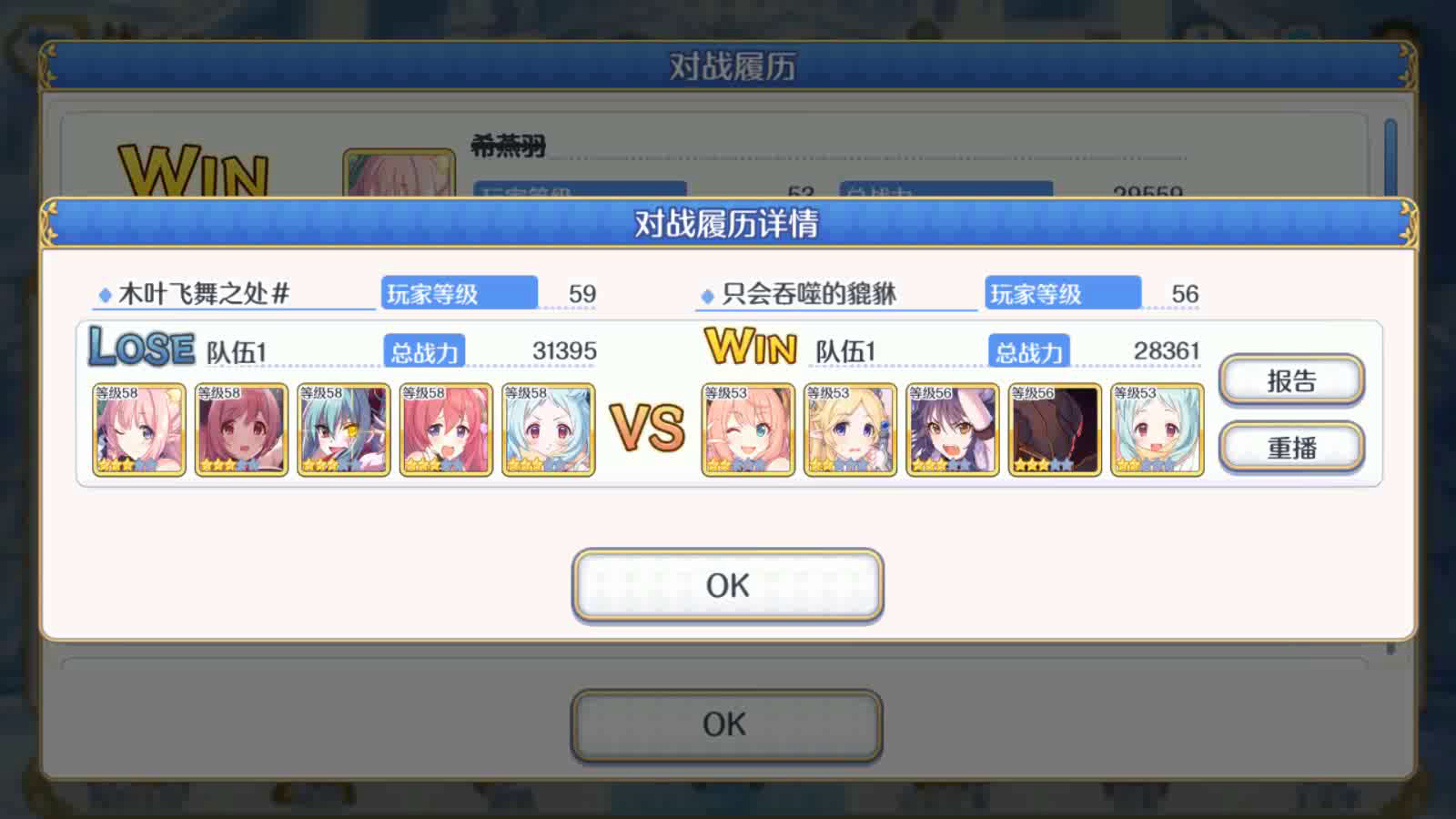This screenshot has width=1456, height=819.
Task: Click the 对战履历详情 title bar
Action: coord(727,224)
